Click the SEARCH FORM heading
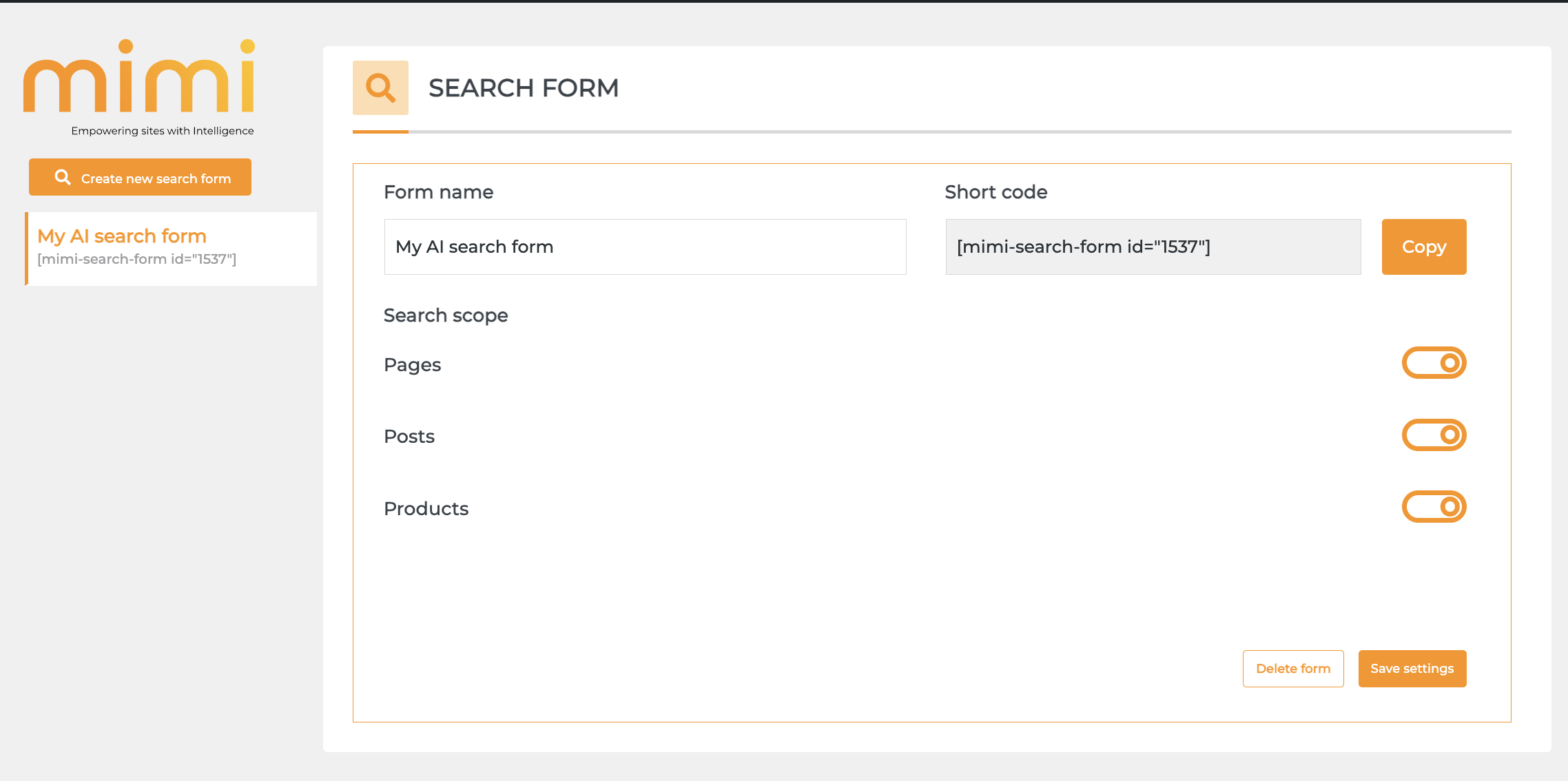Viewport: 1568px width, 781px height. [x=523, y=88]
